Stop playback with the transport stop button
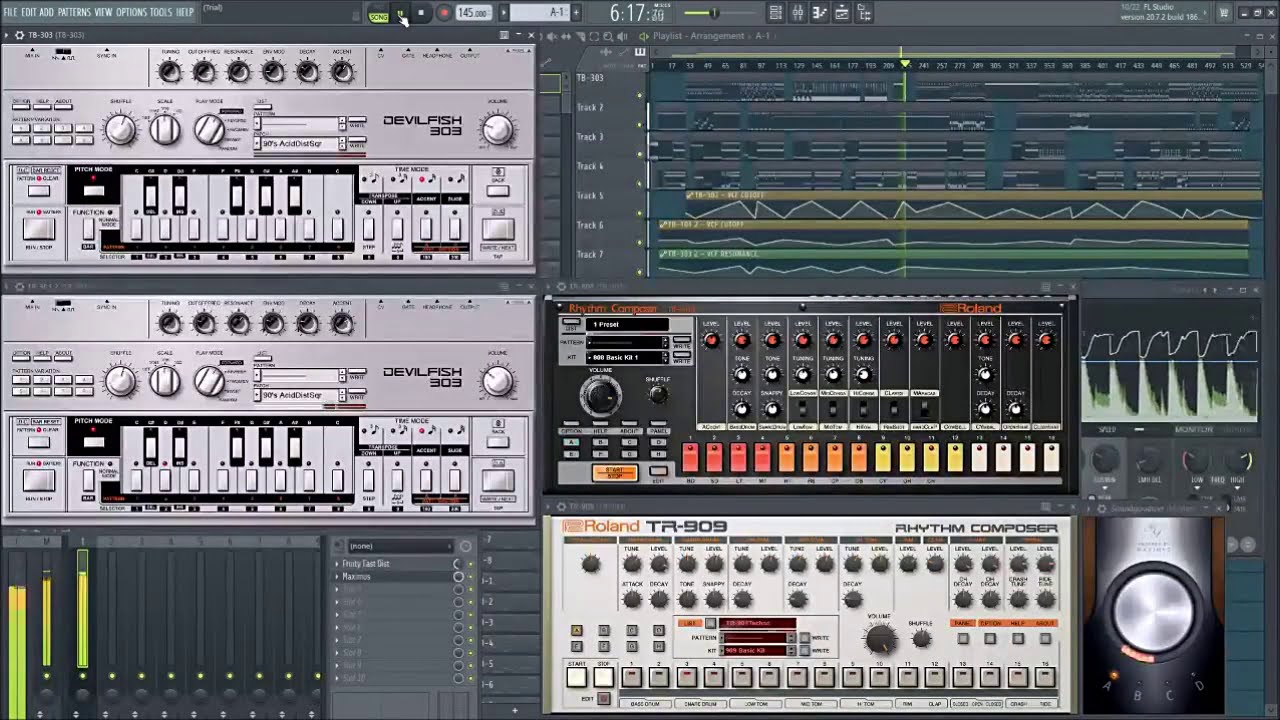 click(x=421, y=14)
